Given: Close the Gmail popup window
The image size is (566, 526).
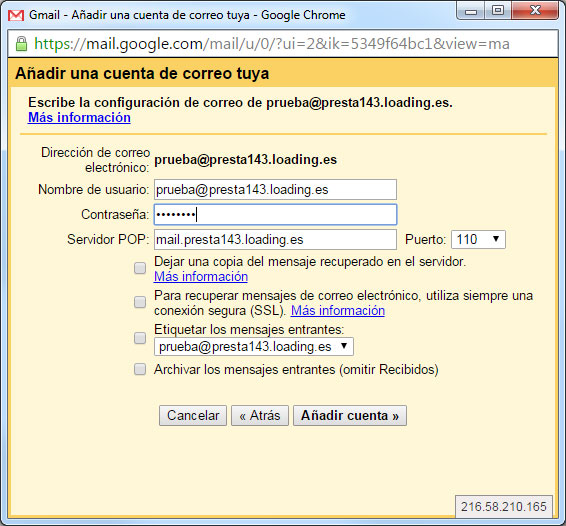Looking at the screenshot, I should pyautogui.click(x=535, y=10).
